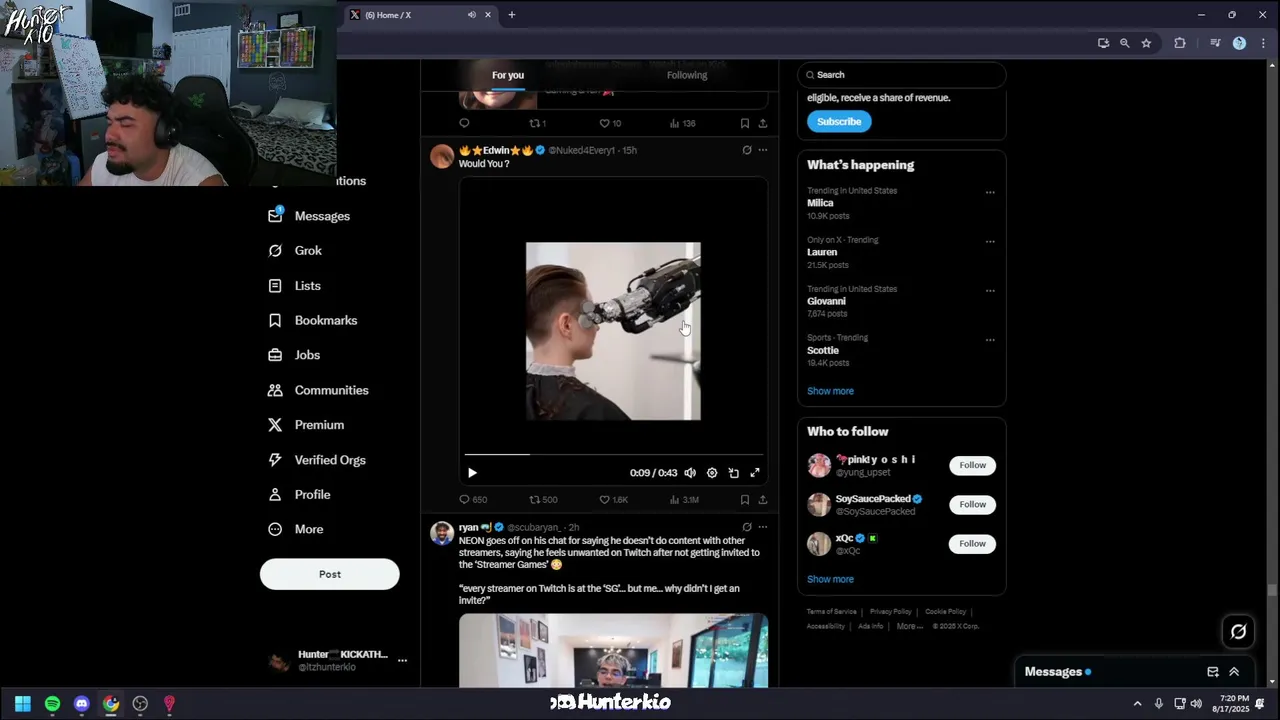The width and height of the screenshot is (1280, 720).
Task: Open video playback settings gear
Action: click(x=712, y=473)
